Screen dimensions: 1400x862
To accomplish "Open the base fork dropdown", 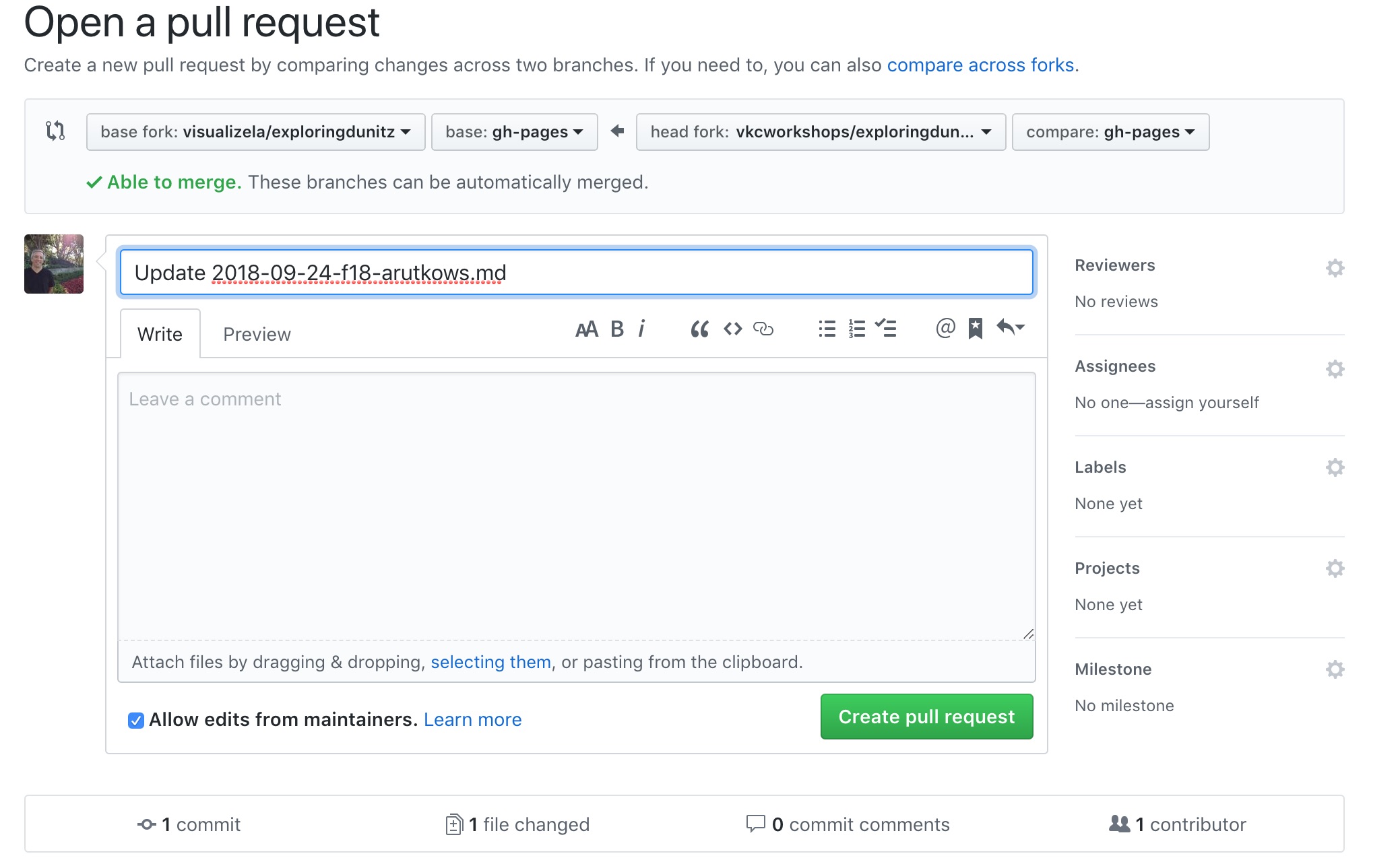I will 255,132.
